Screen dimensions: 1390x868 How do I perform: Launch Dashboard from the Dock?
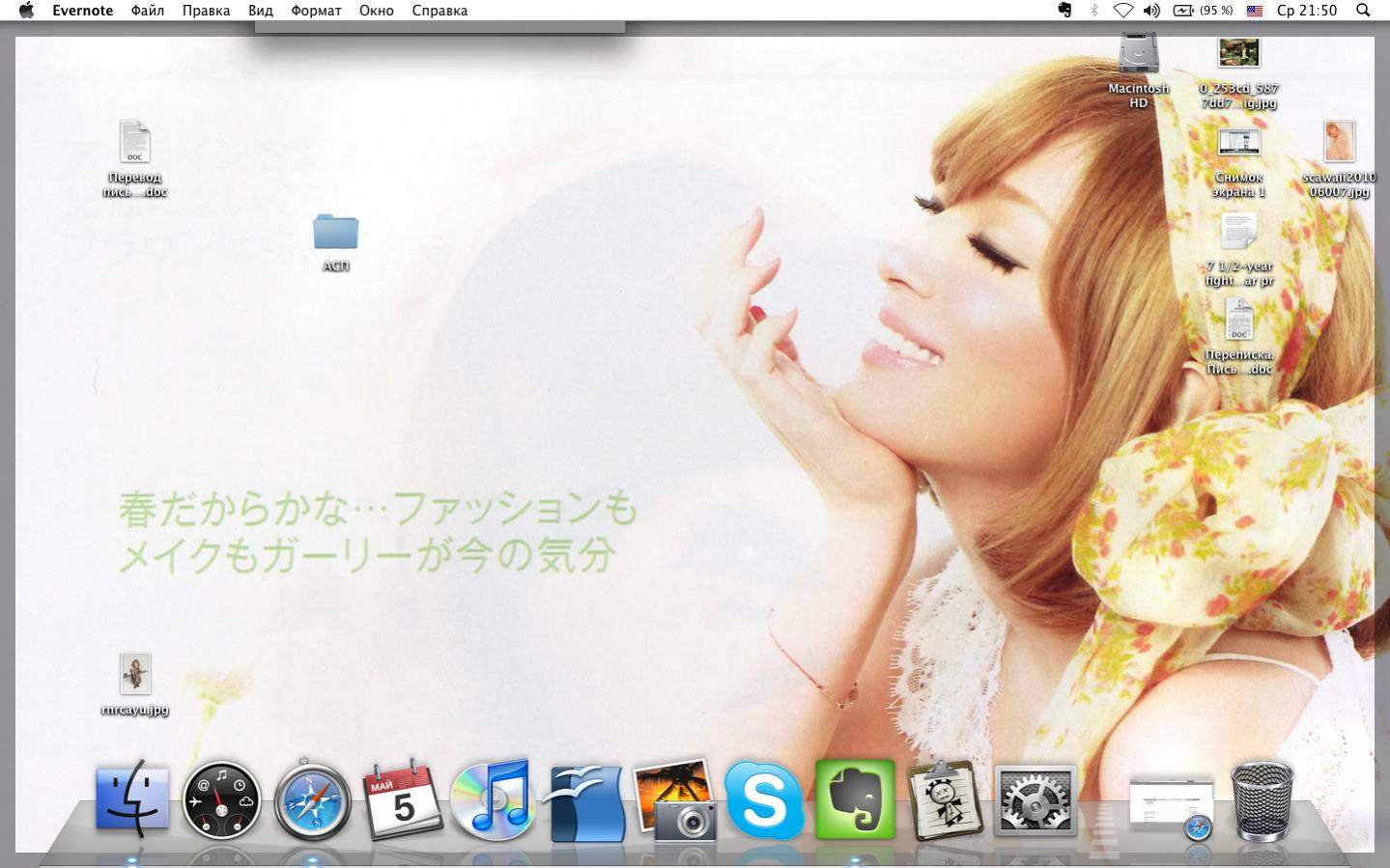point(222,800)
